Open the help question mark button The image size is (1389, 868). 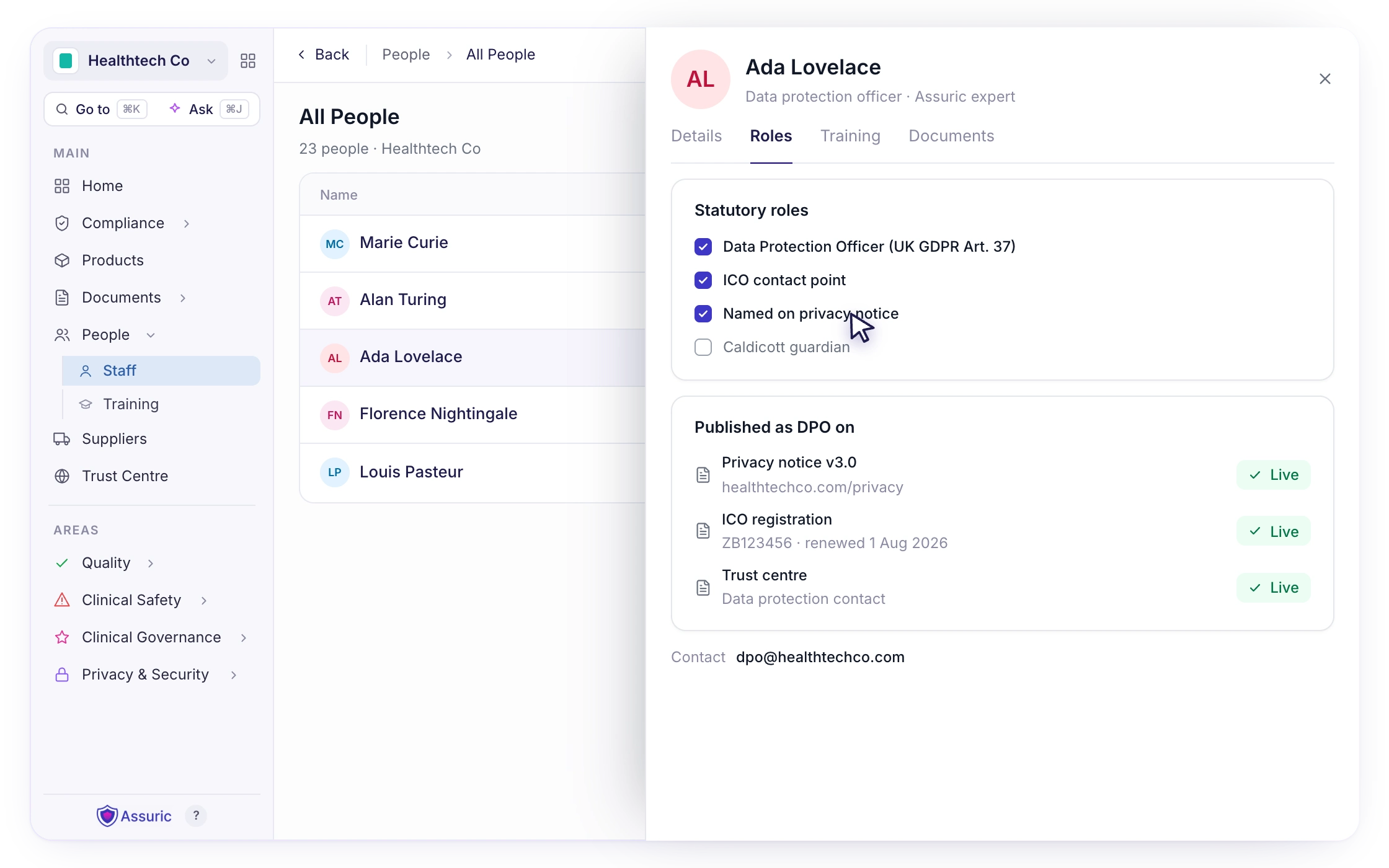[196, 816]
